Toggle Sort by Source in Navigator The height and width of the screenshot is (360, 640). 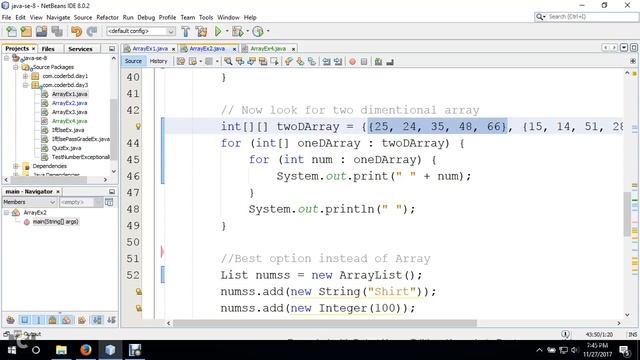point(111,320)
